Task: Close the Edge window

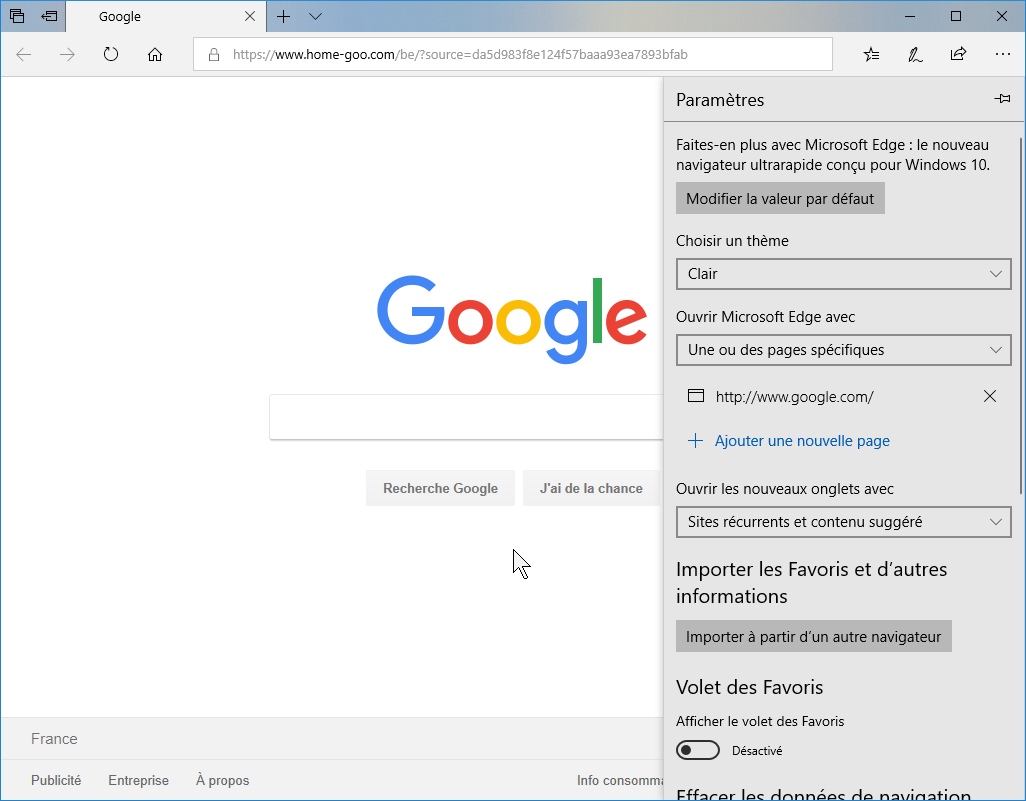Action: click(1002, 16)
